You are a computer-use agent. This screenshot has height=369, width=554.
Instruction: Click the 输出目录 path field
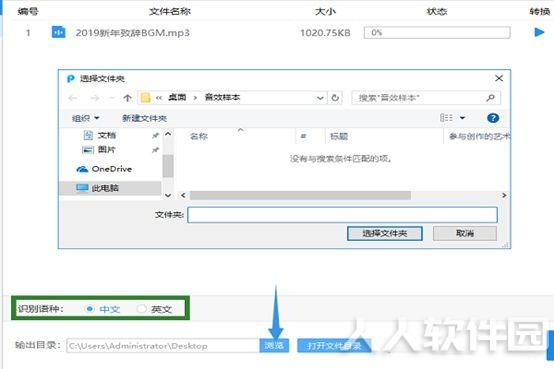pyautogui.click(x=163, y=346)
